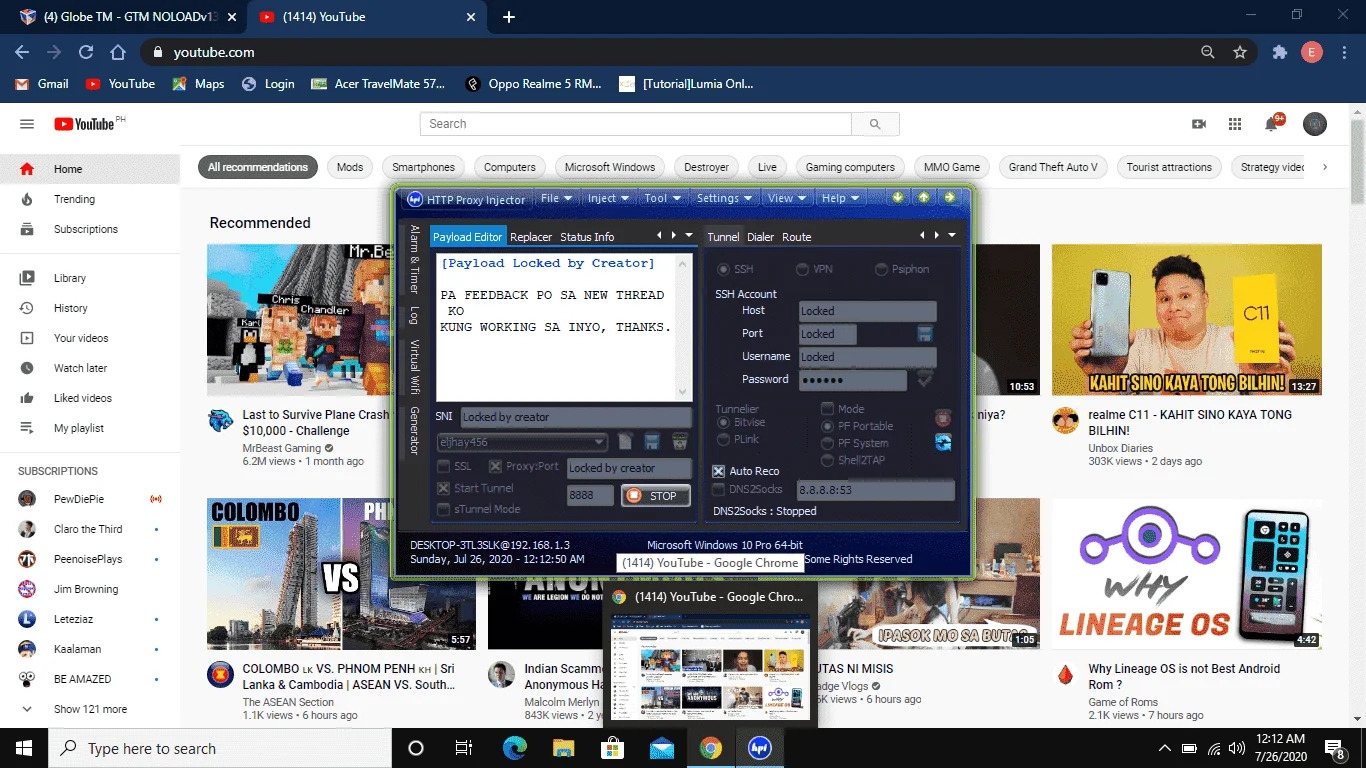Open the realme C11 video thumbnail
Screen dimensions: 1366x768
pos(1187,320)
